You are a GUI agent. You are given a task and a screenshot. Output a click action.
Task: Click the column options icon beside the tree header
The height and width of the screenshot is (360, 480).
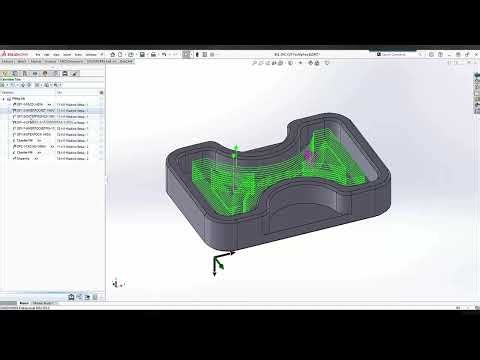coord(101,92)
